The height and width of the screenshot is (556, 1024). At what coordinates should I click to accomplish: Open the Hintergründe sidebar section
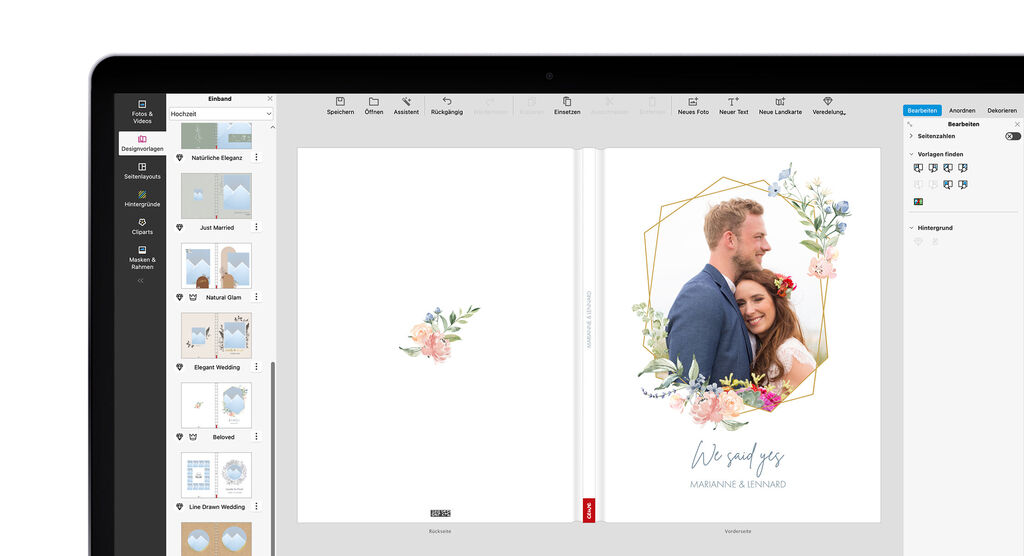tap(142, 199)
